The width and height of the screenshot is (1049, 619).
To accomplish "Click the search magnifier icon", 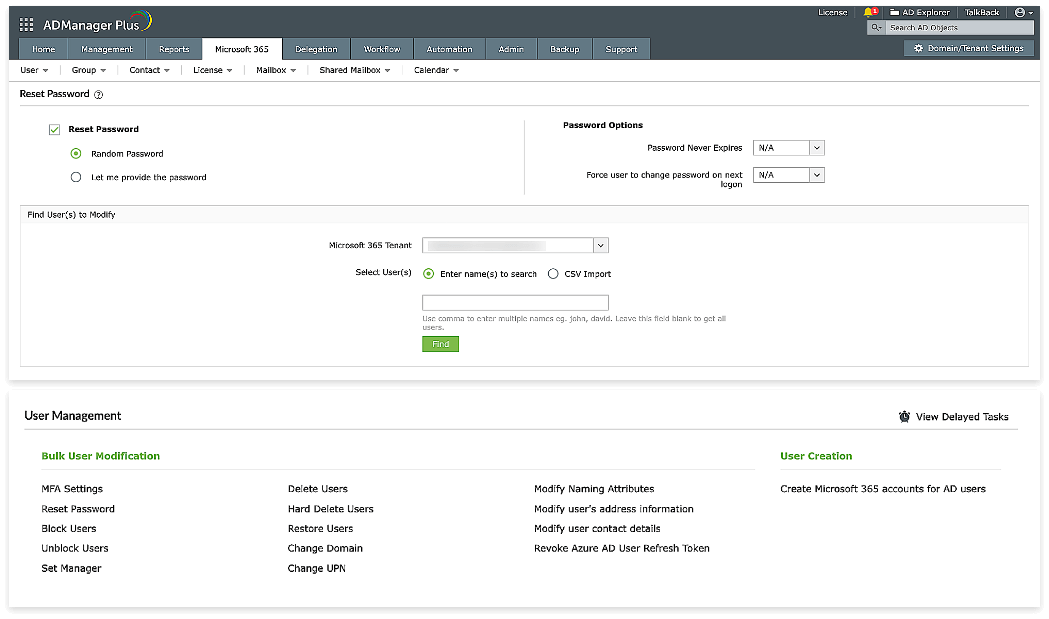I will point(875,27).
